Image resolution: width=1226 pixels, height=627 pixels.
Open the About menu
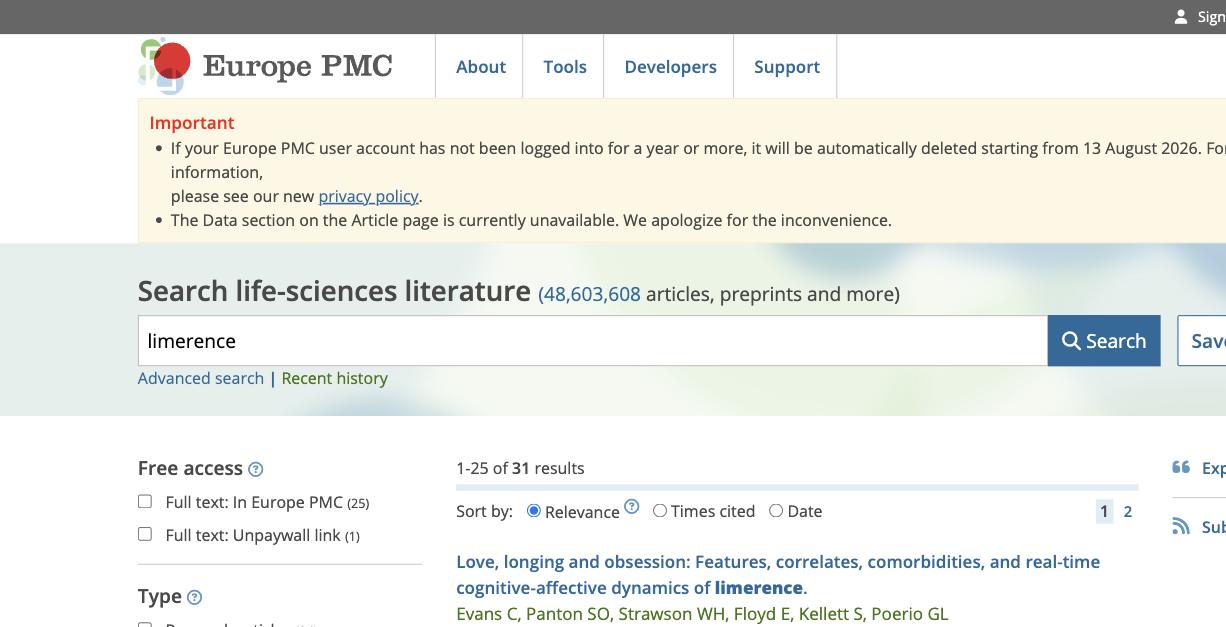tap(481, 67)
